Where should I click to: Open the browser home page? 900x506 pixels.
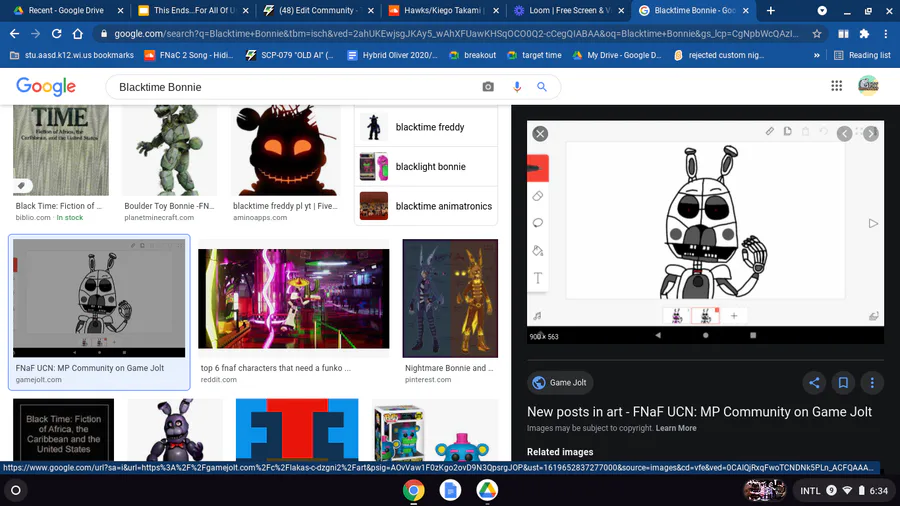(77, 34)
